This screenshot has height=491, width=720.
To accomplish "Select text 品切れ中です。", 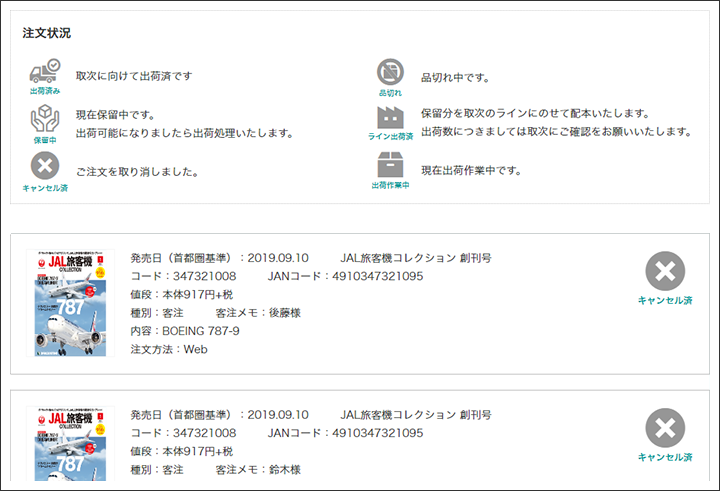I will 456,78.
